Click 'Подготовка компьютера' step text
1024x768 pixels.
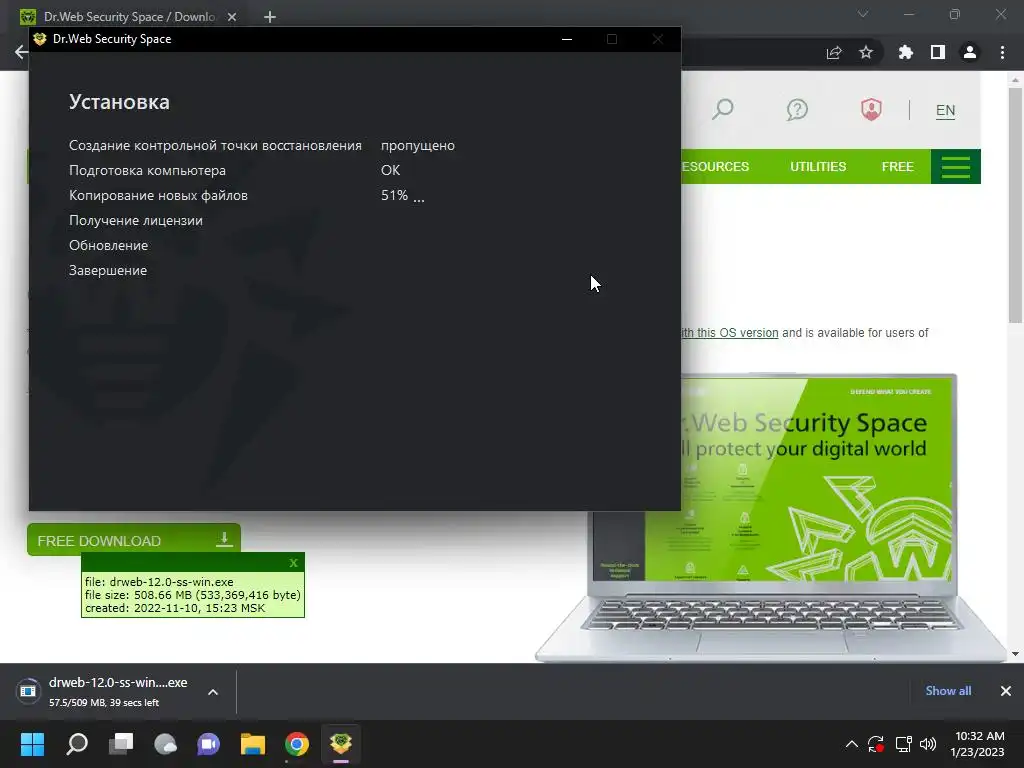tap(148, 170)
